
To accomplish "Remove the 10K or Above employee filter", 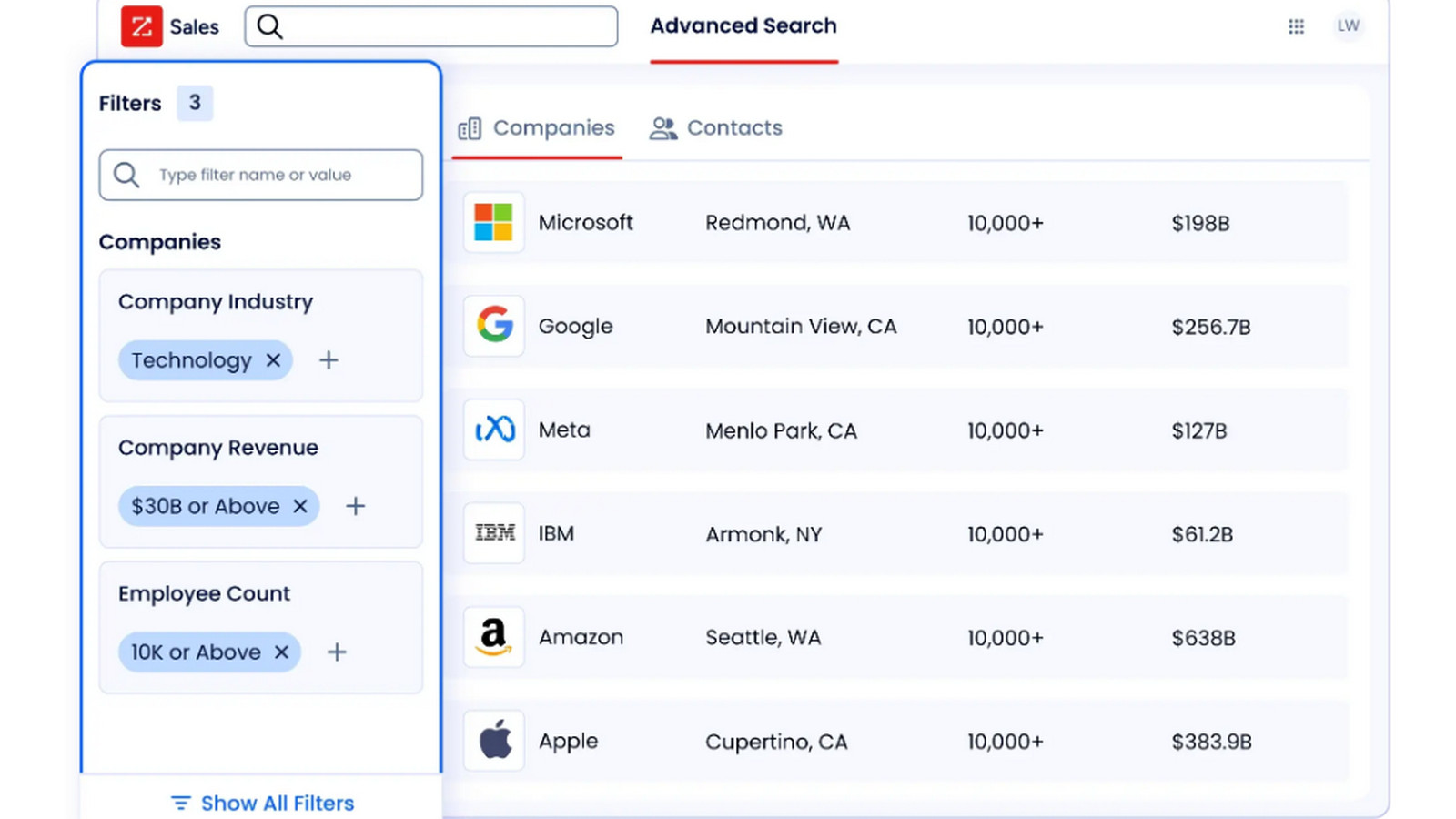I will click(x=281, y=652).
